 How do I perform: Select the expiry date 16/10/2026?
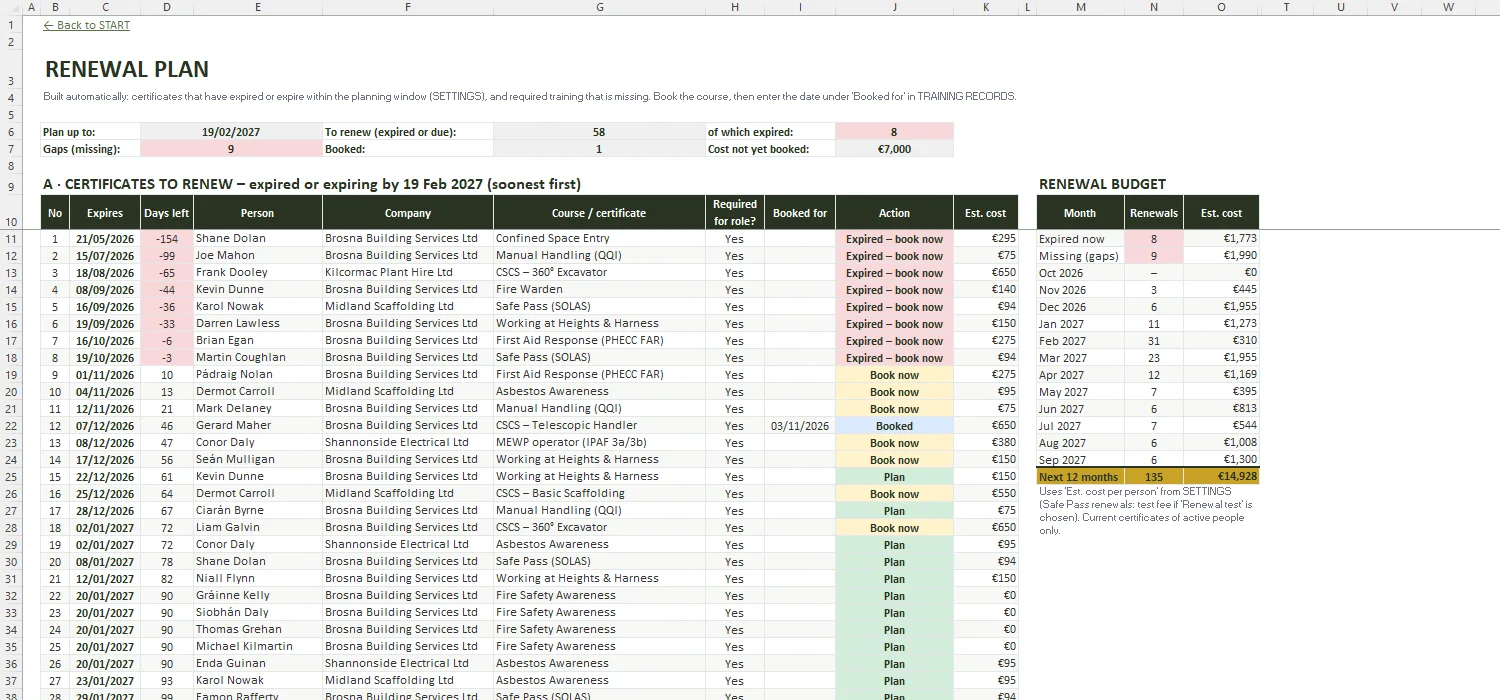(x=105, y=340)
